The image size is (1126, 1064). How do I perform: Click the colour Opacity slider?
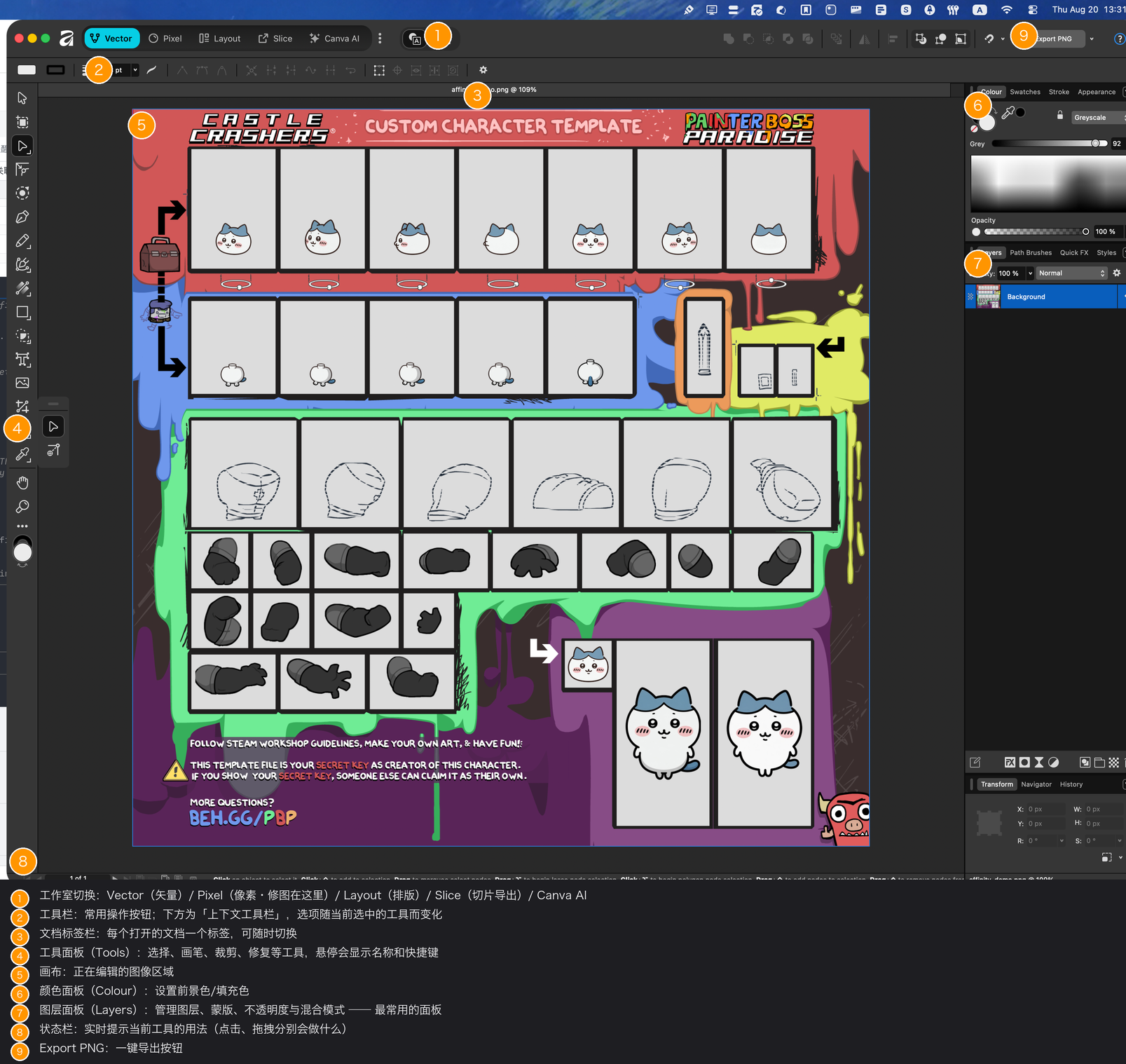click(1037, 231)
